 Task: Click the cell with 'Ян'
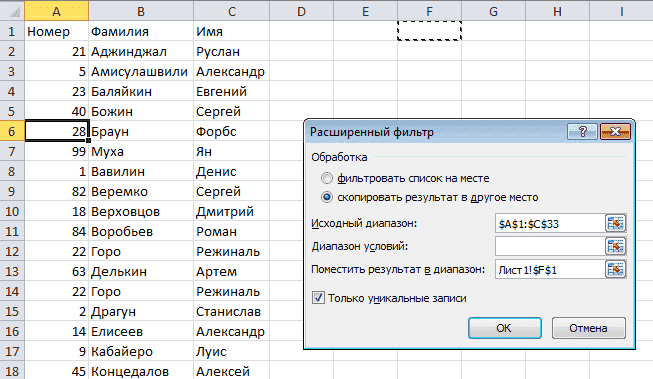[x=232, y=151]
